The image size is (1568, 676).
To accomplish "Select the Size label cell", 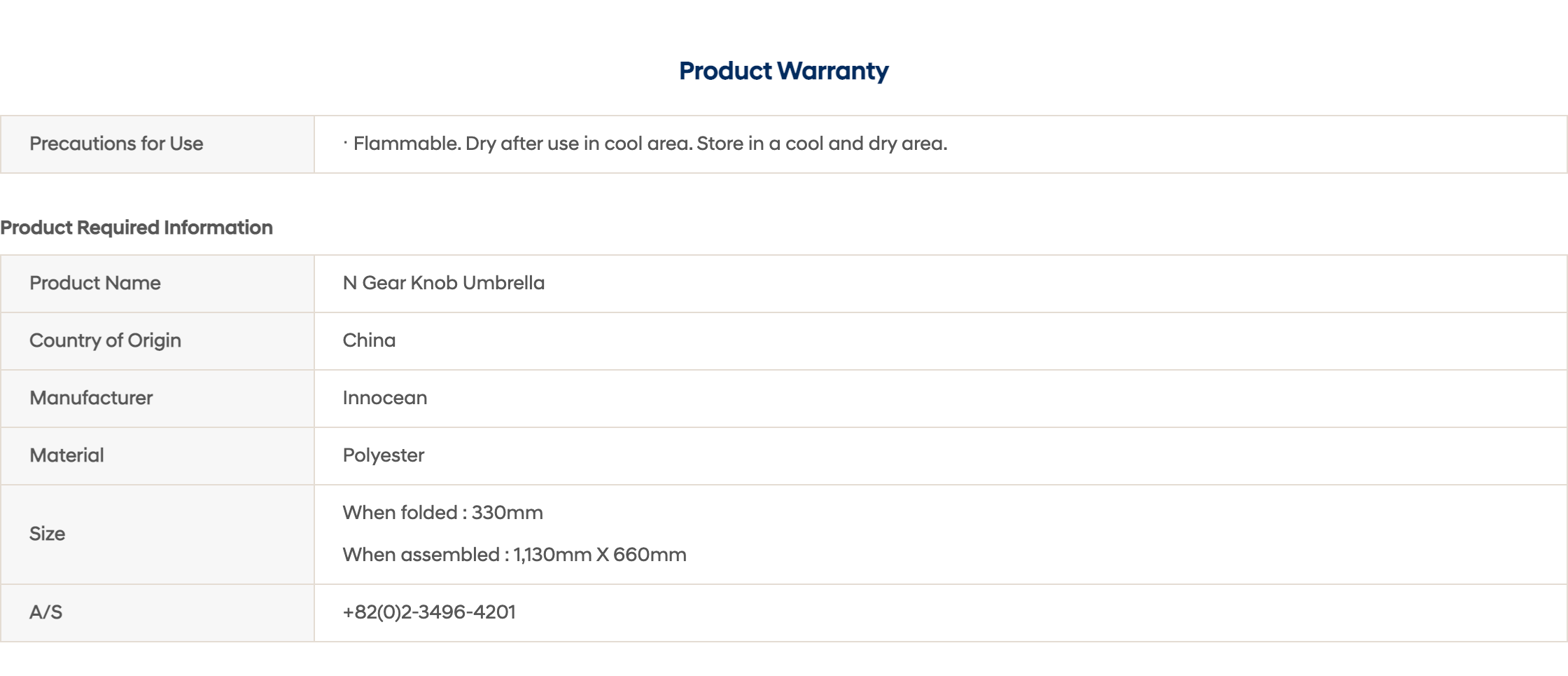I will tap(157, 534).
